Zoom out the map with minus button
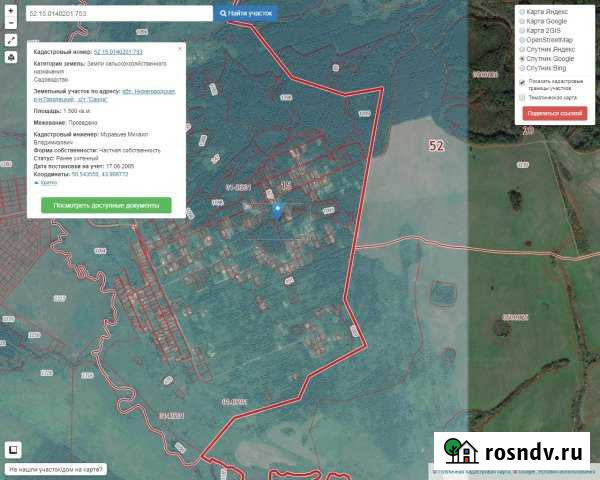The height and width of the screenshot is (480, 600). click(10, 23)
